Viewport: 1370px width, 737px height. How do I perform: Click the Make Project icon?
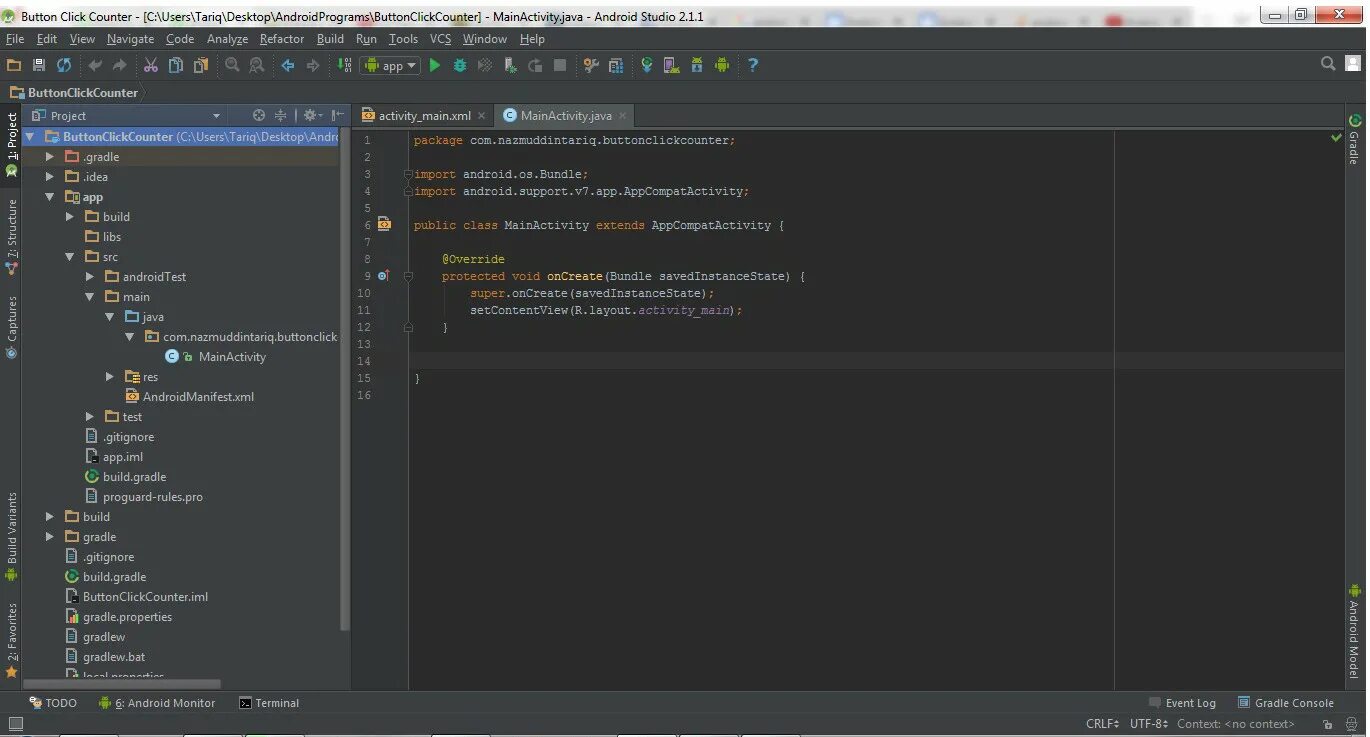pyautogui.click(x=344, y=65)
